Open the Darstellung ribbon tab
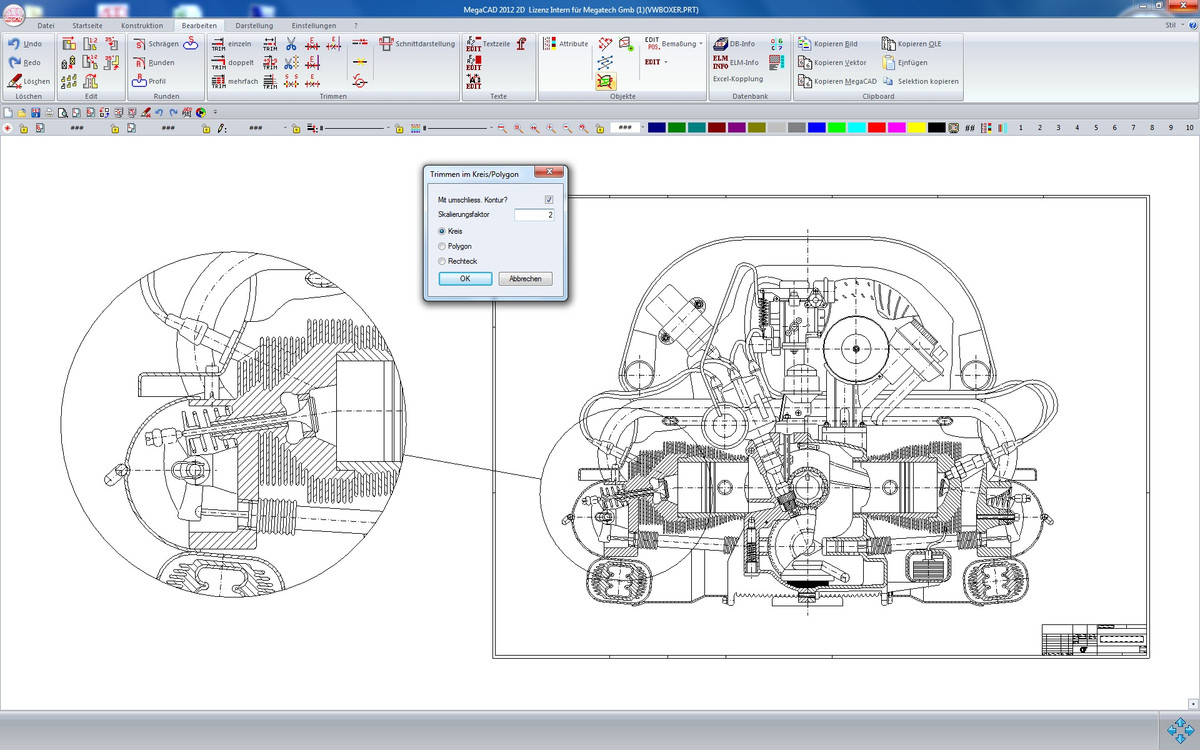This screenshot has height=750, width=1200. pos(254,25)
